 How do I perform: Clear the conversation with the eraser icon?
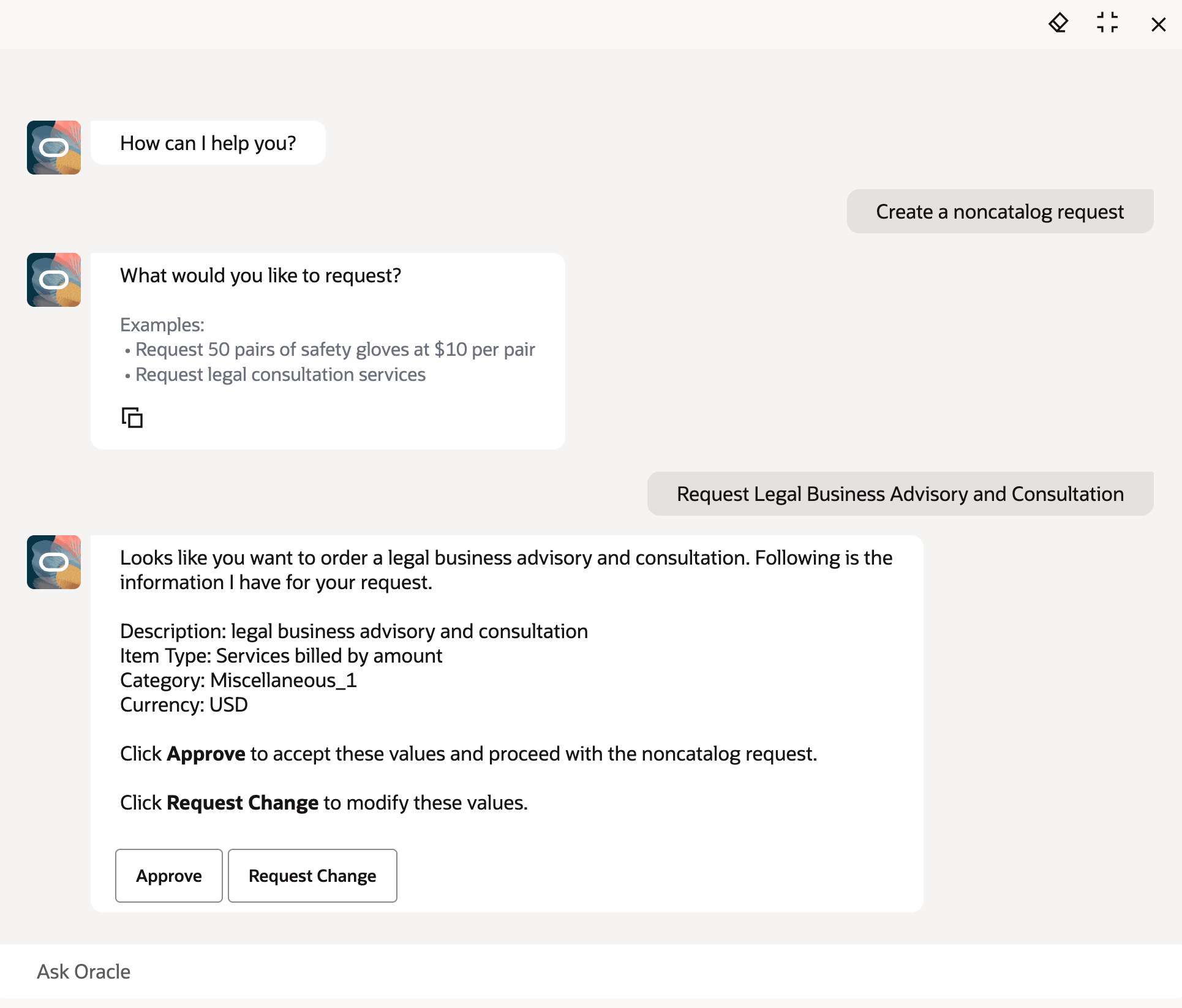point(1058,24)
